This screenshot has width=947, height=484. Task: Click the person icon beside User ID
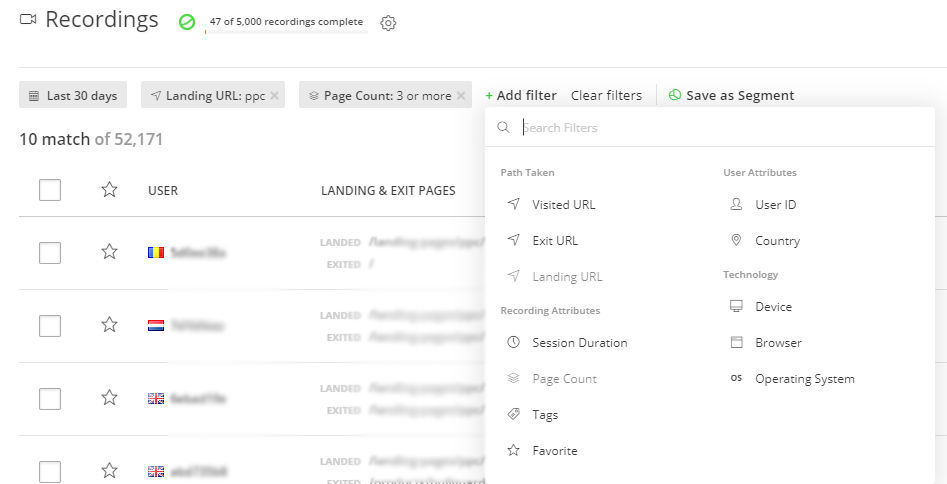[736, 204]
